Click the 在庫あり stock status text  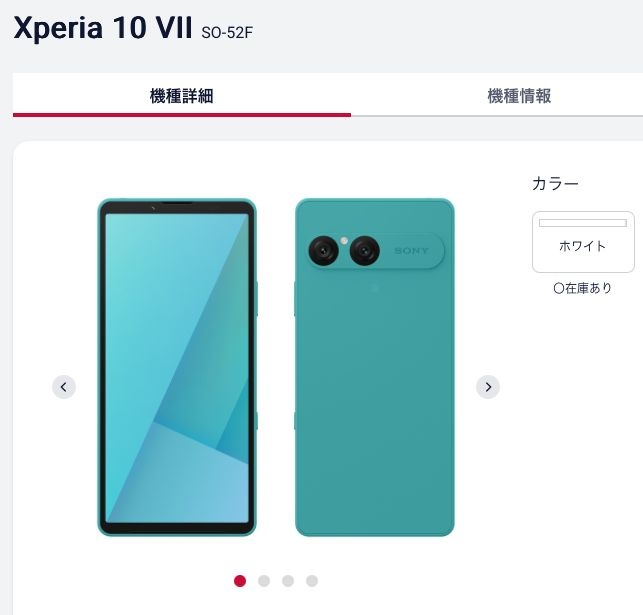pos(583,288)
